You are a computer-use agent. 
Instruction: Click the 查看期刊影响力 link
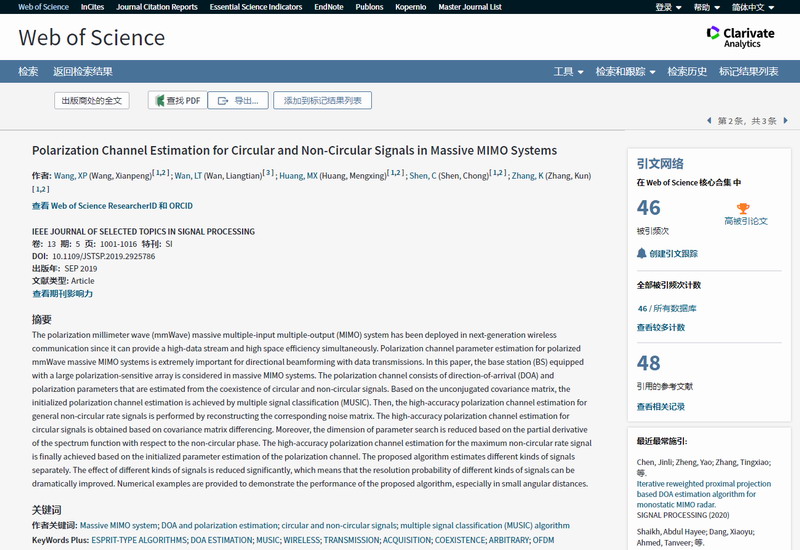click(x=62, y=294)
